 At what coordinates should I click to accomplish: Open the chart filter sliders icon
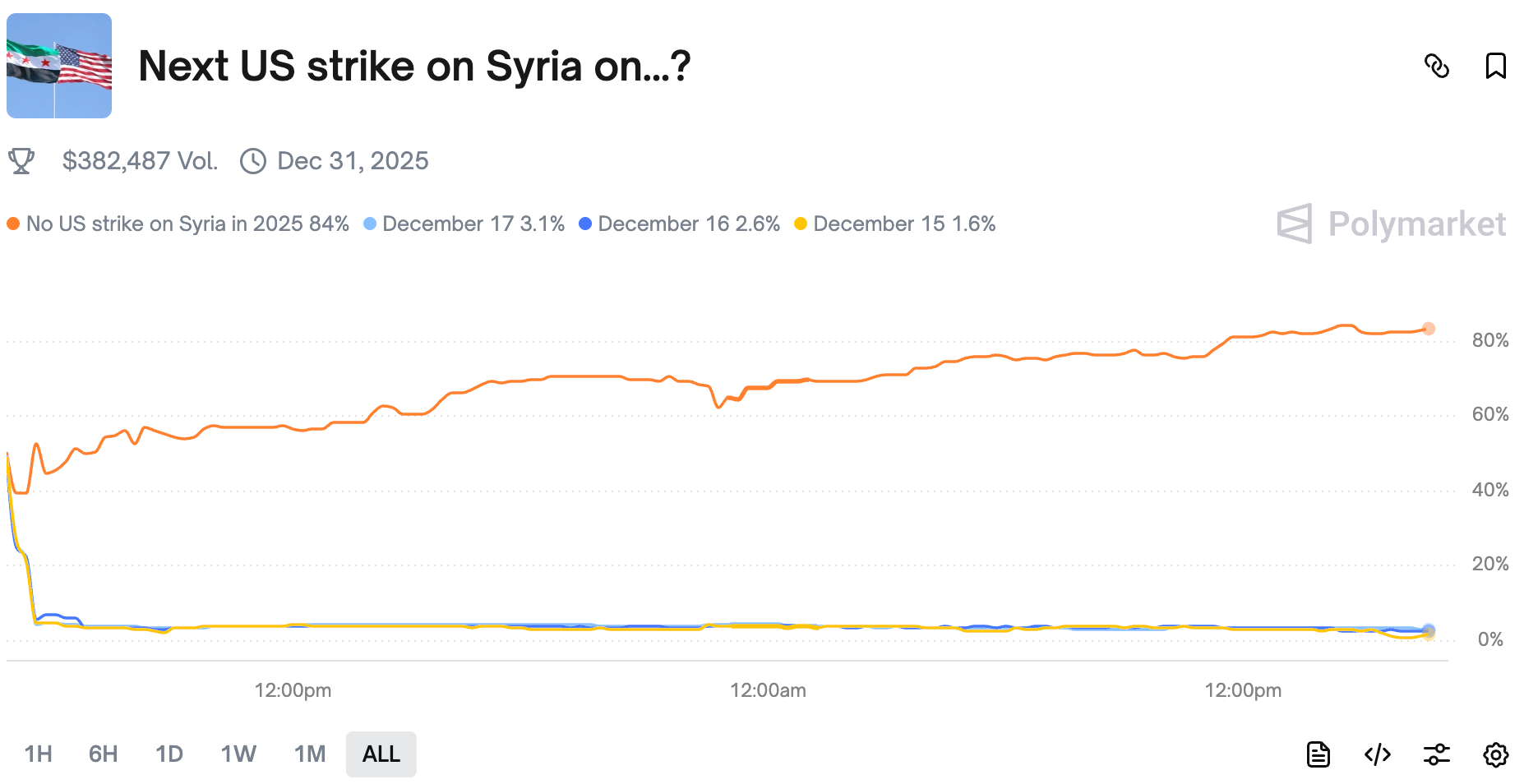click(1436, 754)
